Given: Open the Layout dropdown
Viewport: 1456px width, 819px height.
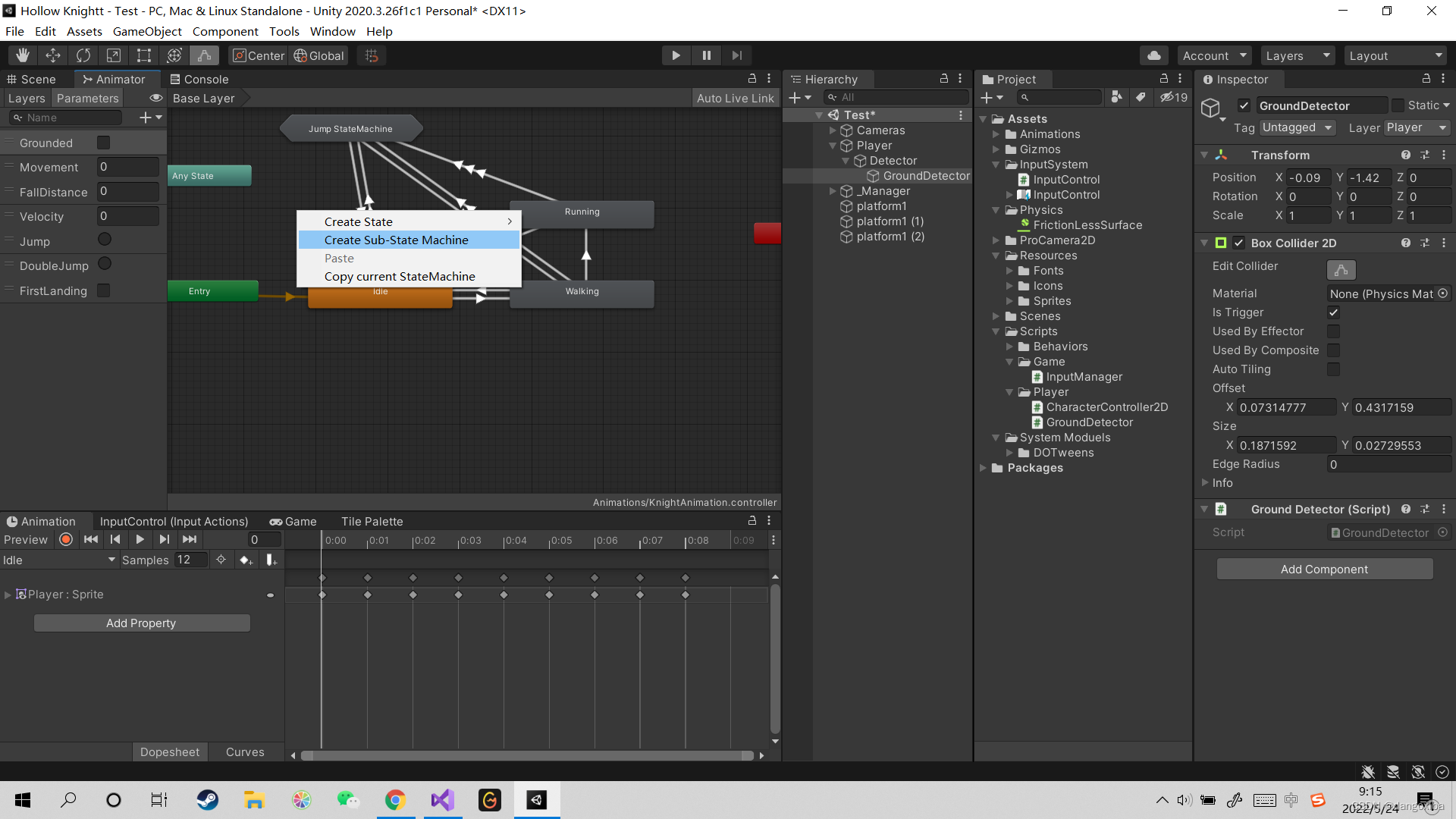Looking at the screenshot, I should coord(1395,55).
